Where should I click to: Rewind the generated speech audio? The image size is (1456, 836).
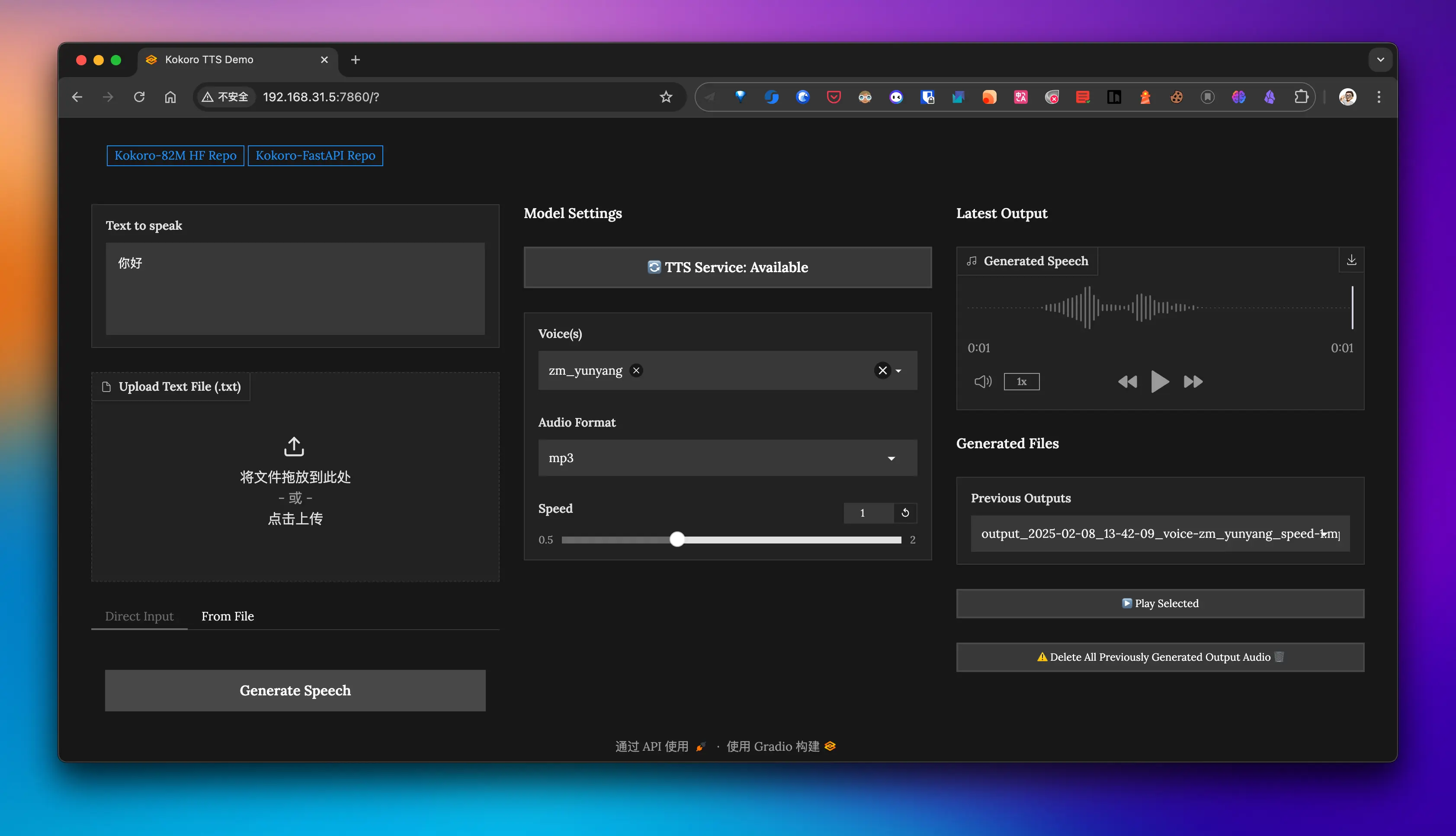coord(1127,382)
